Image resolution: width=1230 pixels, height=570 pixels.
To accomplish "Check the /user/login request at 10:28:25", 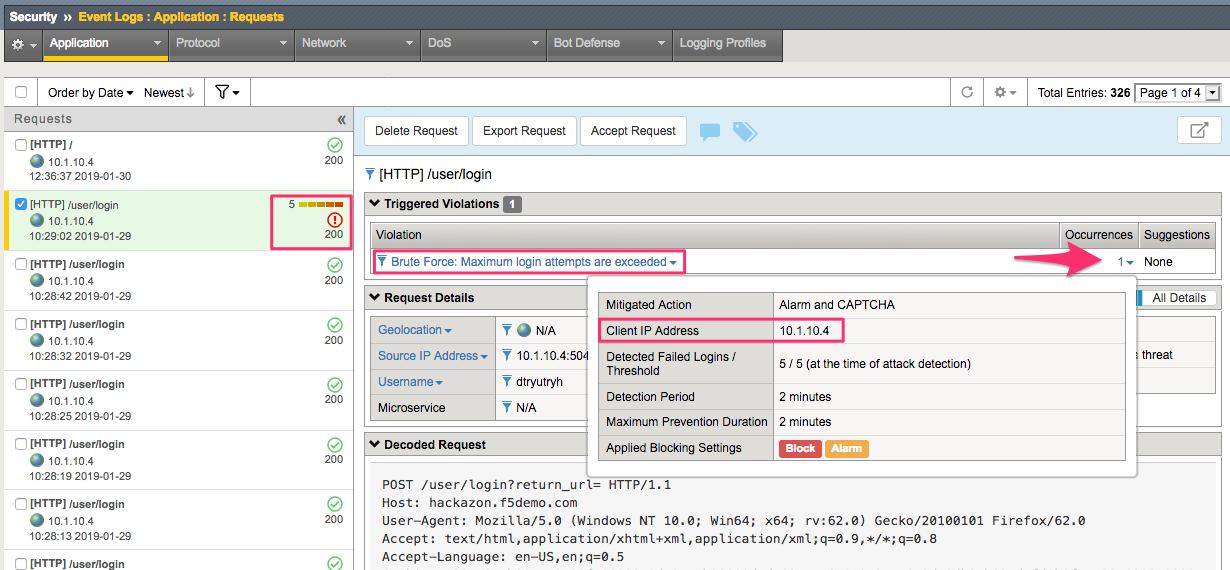I will [x=21, y=385].
